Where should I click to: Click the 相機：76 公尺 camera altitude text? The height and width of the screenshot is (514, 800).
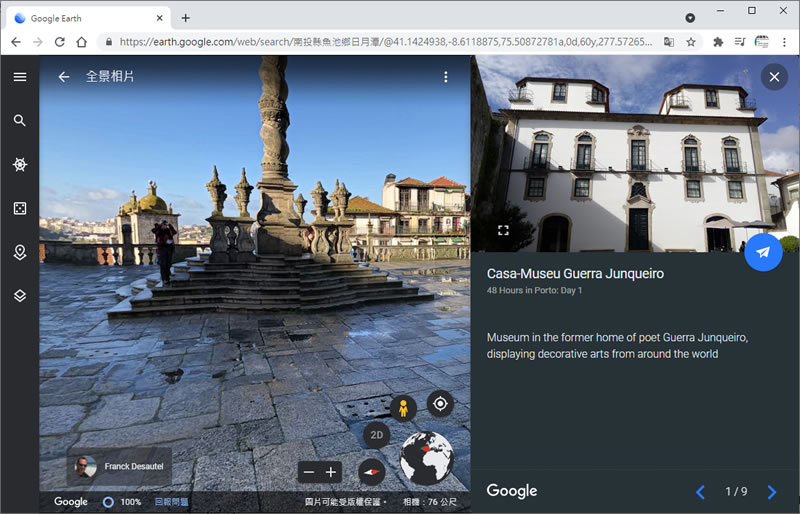(x=430, y=502)
